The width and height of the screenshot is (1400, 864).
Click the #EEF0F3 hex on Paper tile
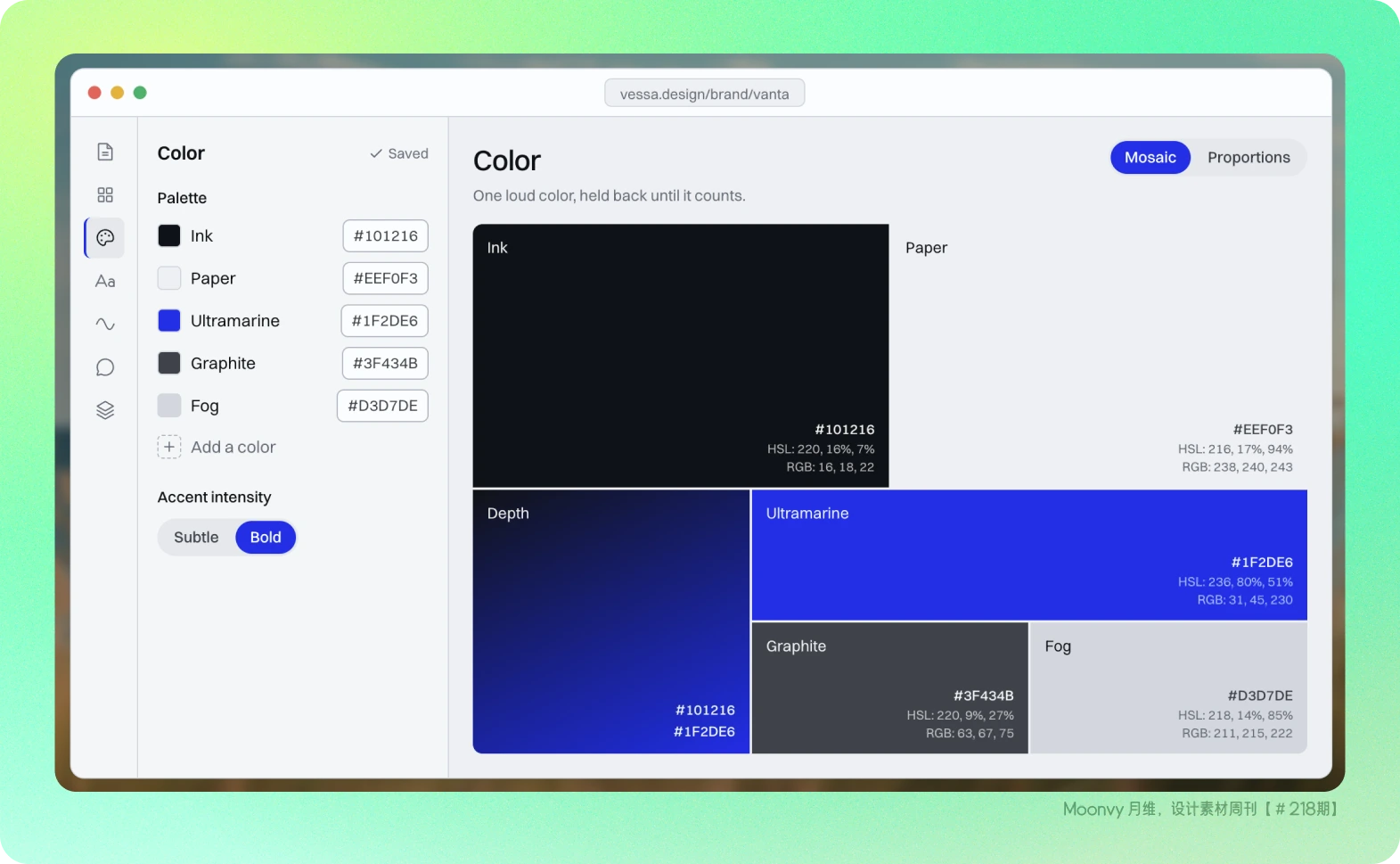tap(1263, 429)
